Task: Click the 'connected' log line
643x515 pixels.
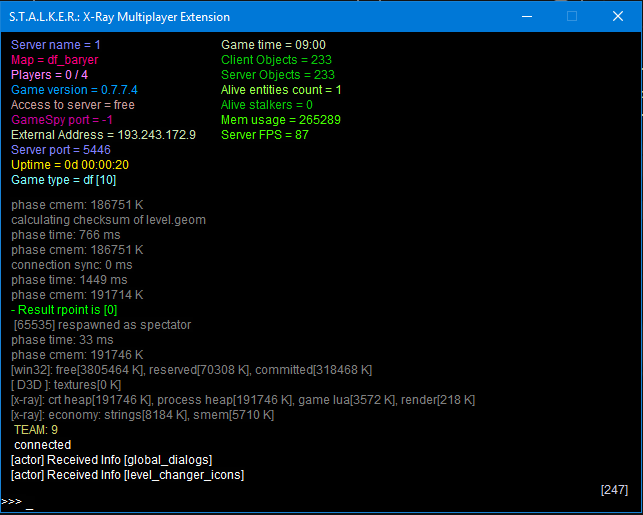Action: 43,445
